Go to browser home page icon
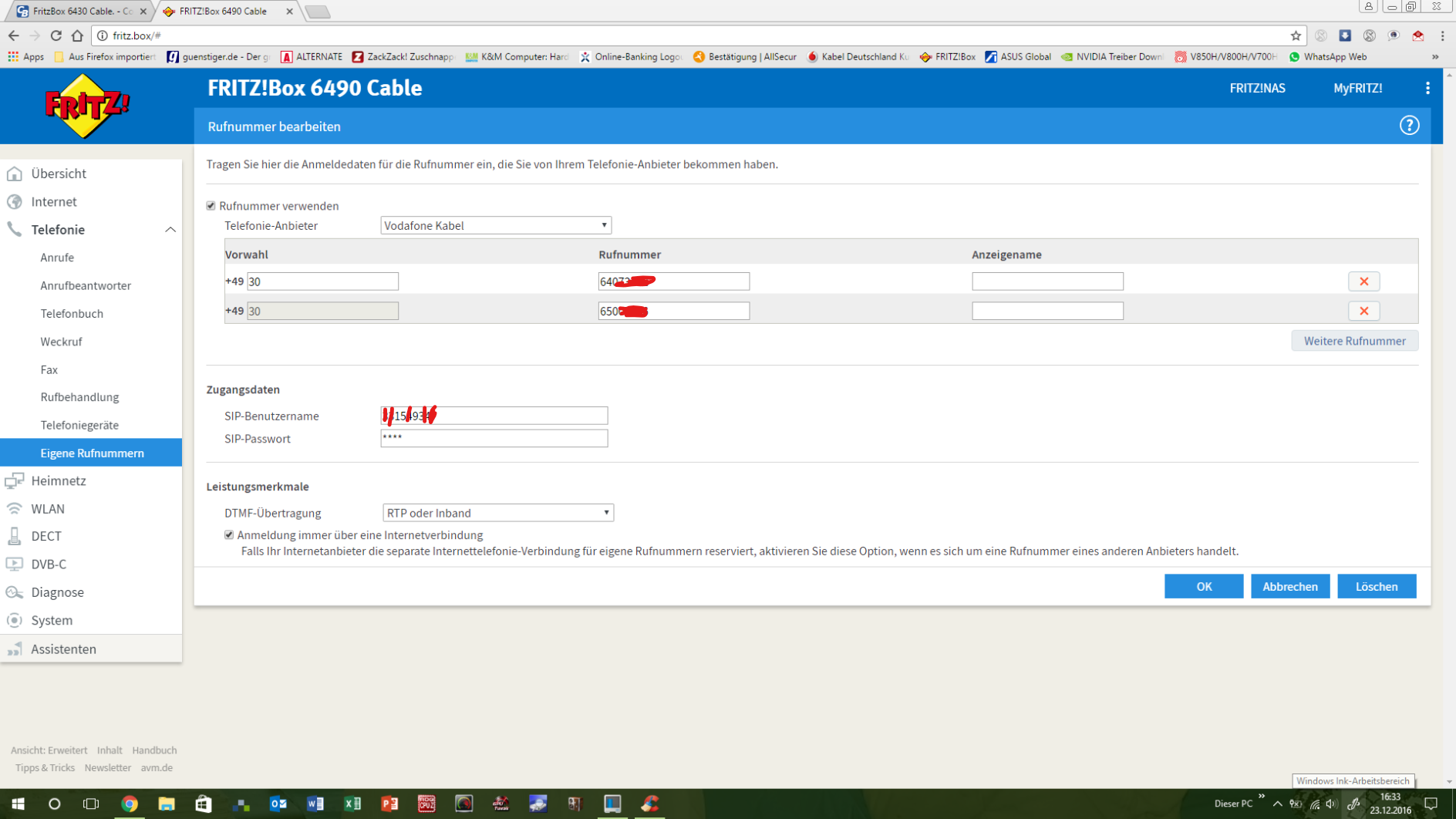 coord(77,35)
